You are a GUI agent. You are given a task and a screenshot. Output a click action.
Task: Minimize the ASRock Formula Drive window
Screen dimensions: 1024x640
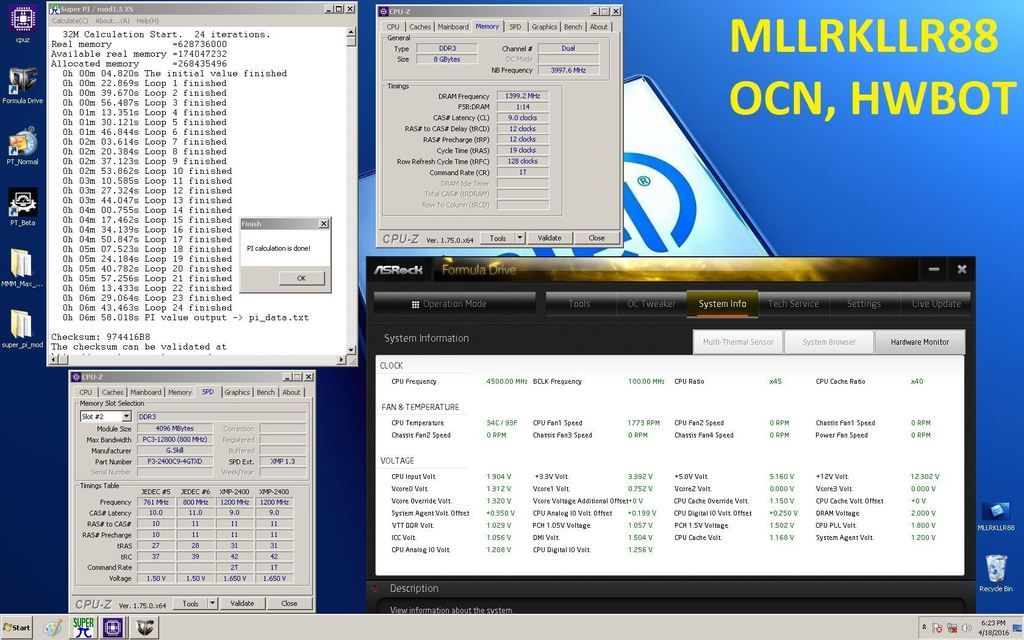click(934, 269)
